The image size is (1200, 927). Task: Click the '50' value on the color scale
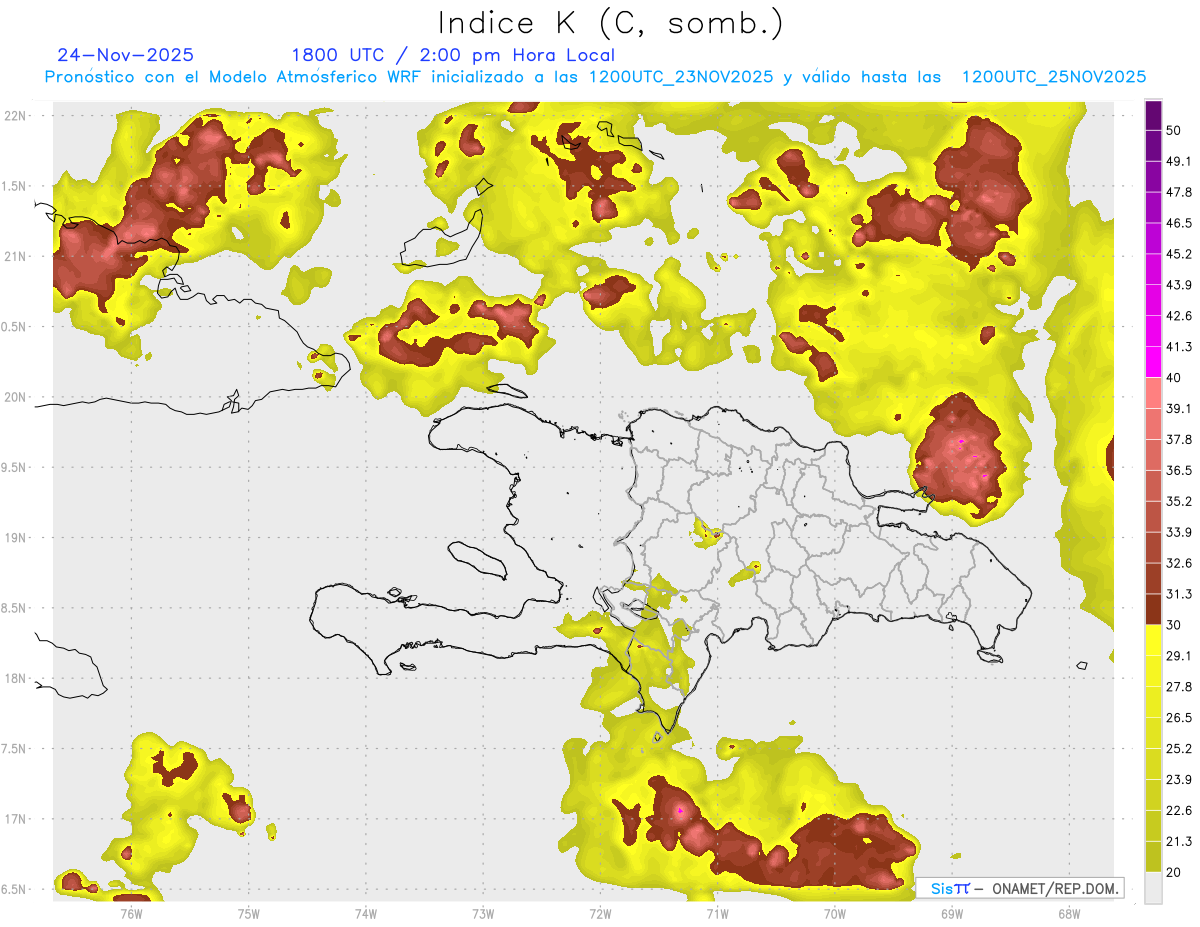1174,129
